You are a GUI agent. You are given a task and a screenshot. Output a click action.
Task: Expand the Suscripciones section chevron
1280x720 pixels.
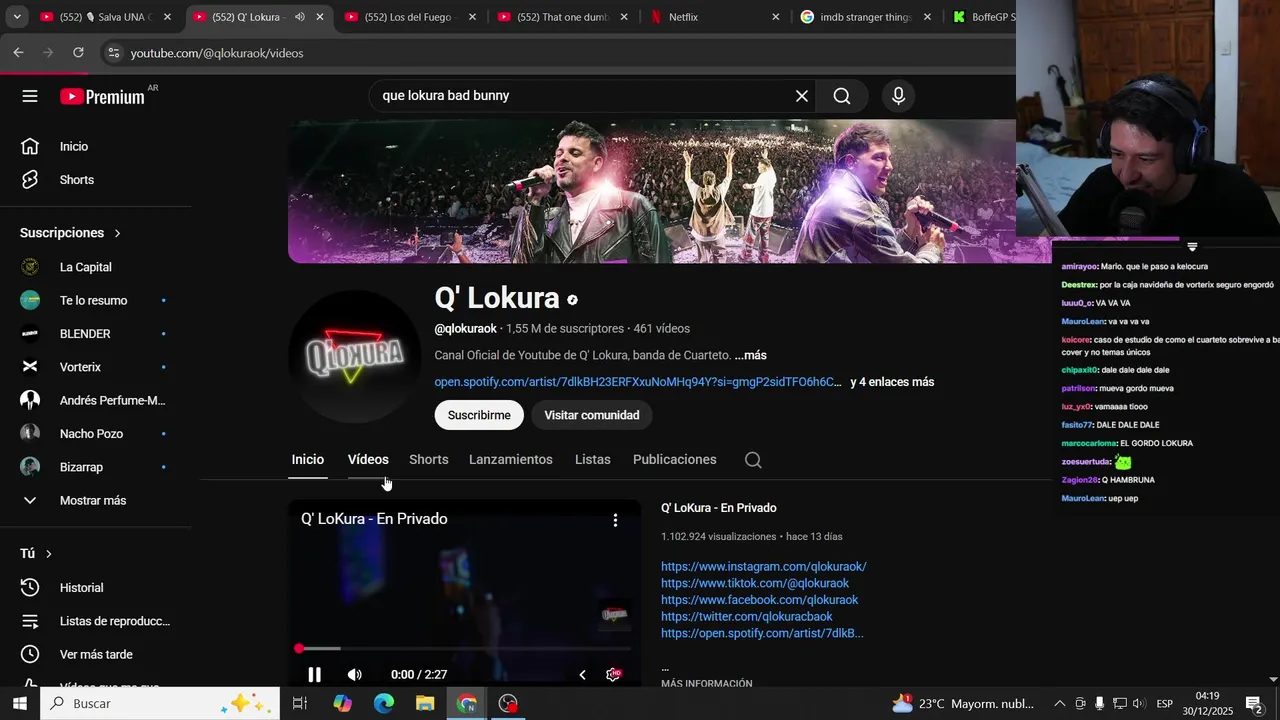click(117, 233)
